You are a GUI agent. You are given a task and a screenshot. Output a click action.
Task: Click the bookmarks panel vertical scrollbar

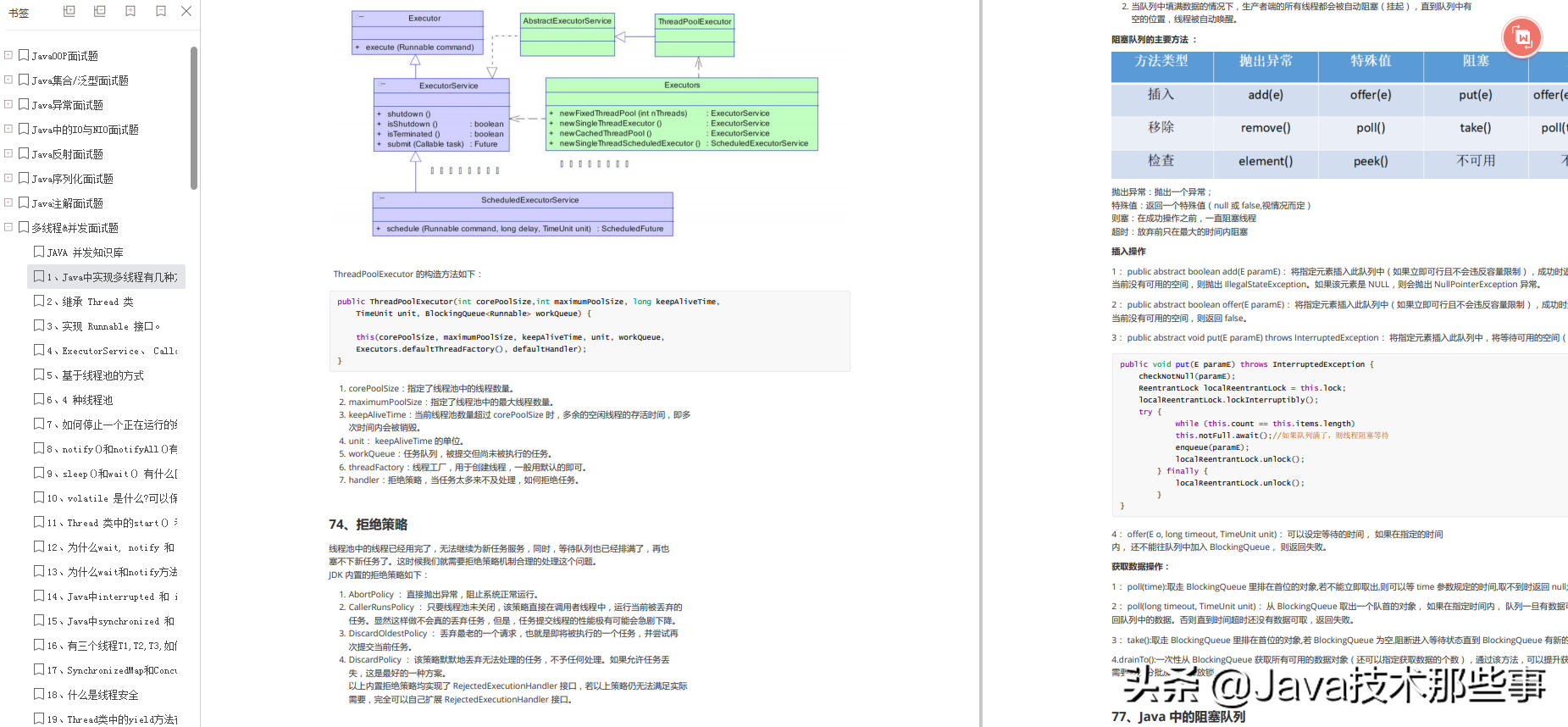coord(194,119)
